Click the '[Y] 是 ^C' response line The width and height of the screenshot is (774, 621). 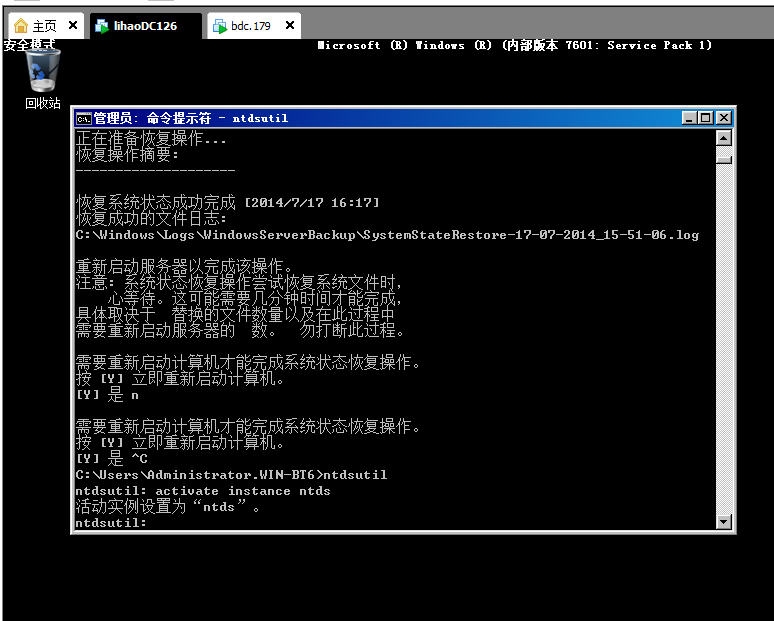tap(112, 459)
